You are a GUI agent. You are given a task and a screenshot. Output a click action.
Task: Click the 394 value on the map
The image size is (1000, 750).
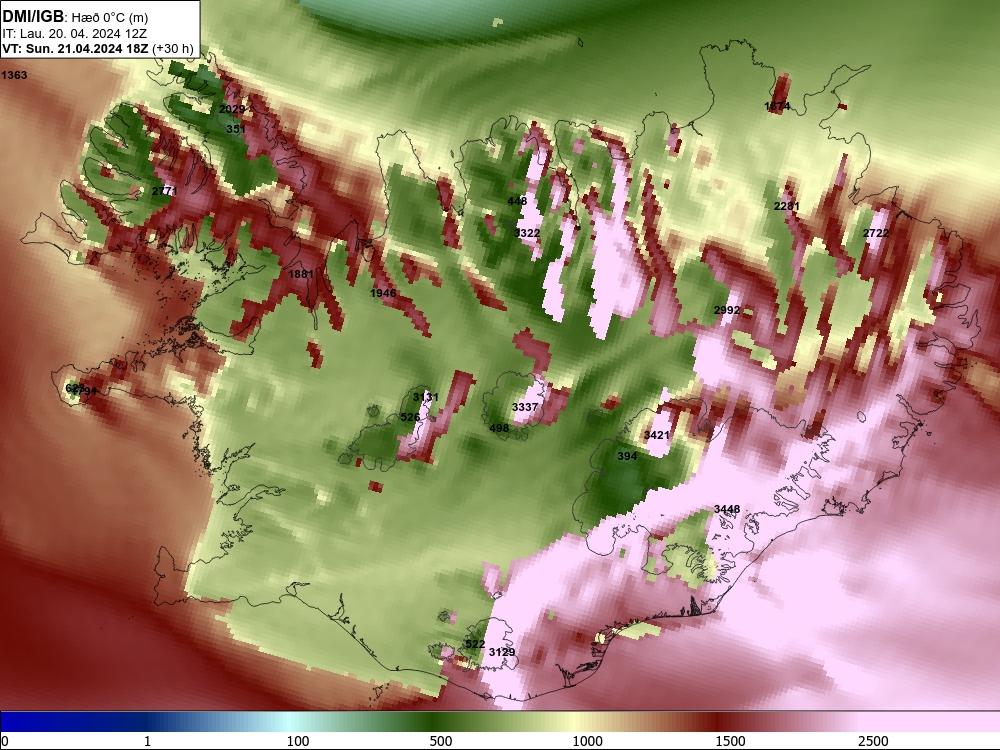tap(628, 456)
